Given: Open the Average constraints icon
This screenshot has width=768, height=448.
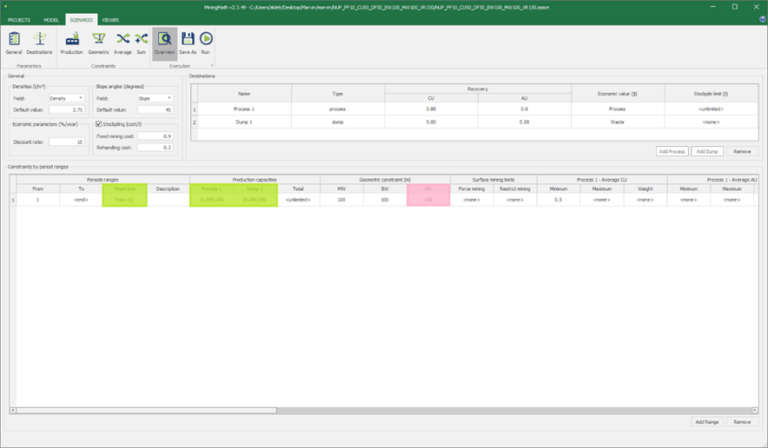Looking at the screenshot, I should [x=123, y=41].
